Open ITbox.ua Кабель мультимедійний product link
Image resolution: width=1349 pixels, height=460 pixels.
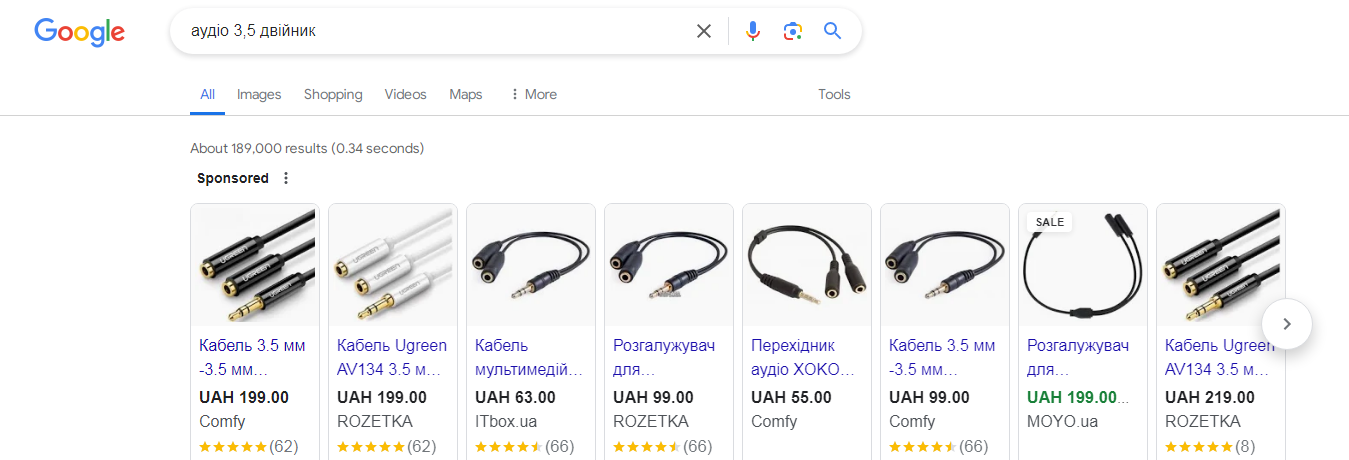coord(528,357)
